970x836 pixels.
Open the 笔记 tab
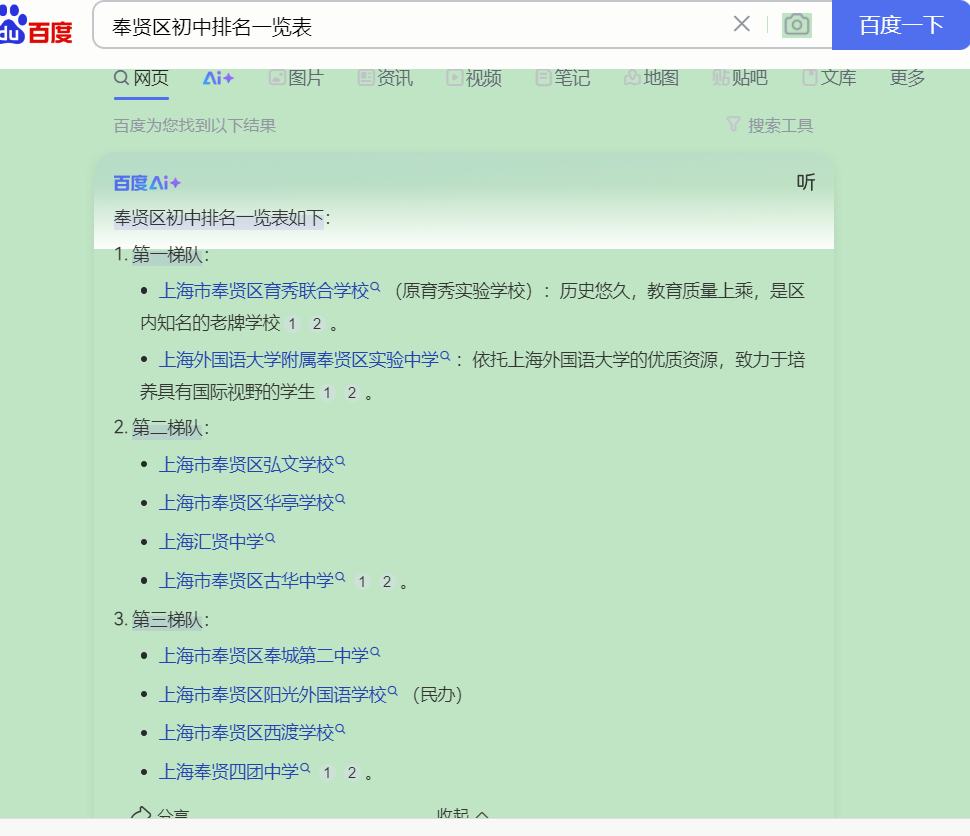pyautogui.click(x=562, y=78)
